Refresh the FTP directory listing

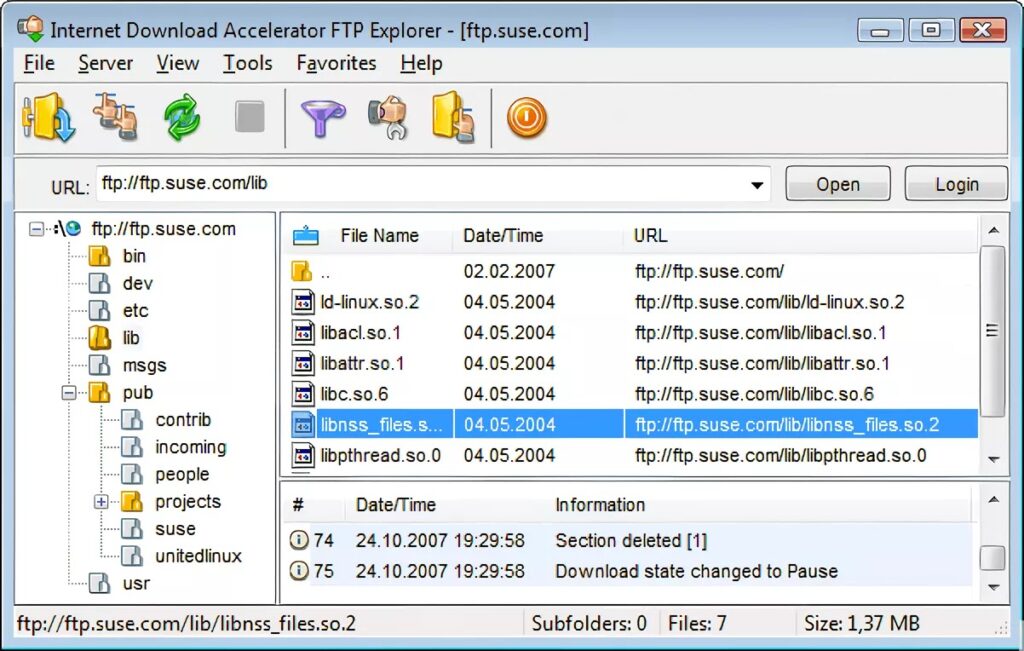click(180, 117)
